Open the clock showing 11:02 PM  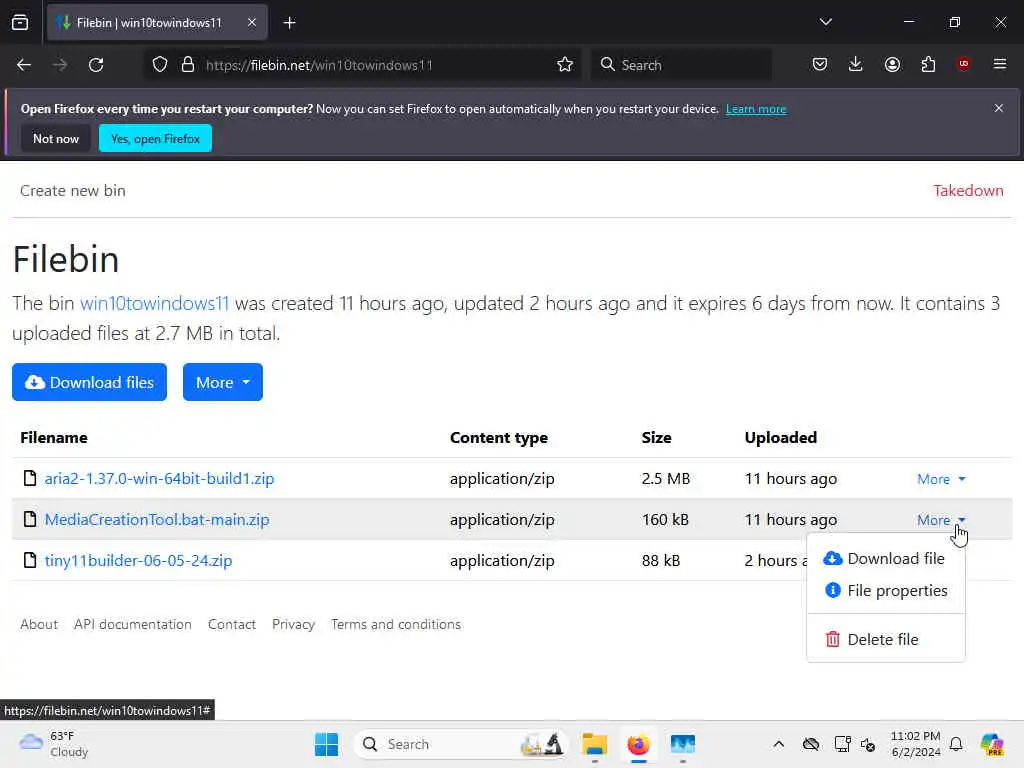(916, 744)
